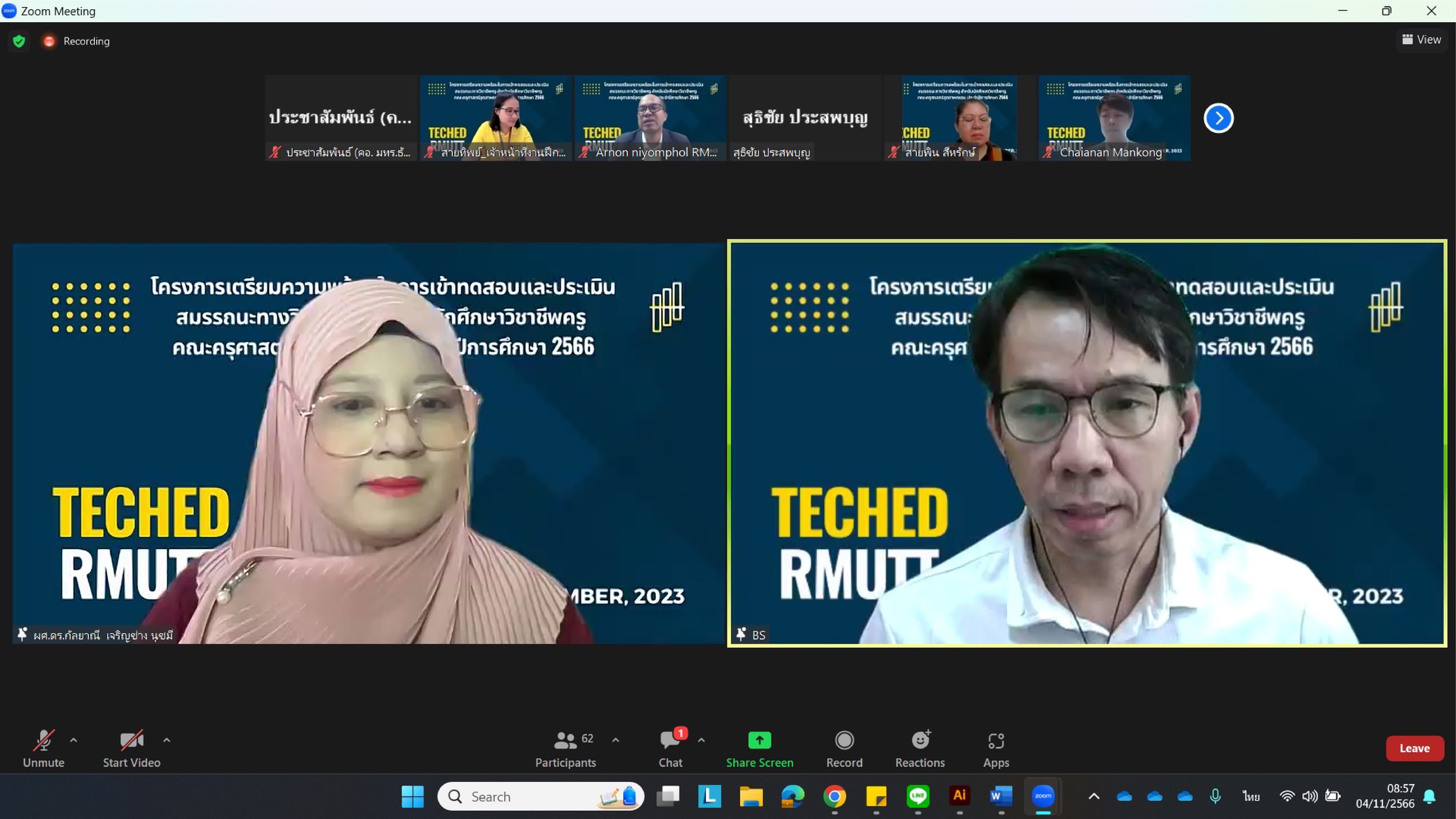Expand the arrow next to Participants
This screenshot has width=1456, height=819.
(616, 740)
